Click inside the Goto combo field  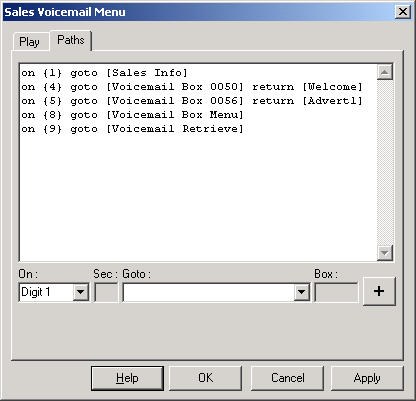[209, 292]
